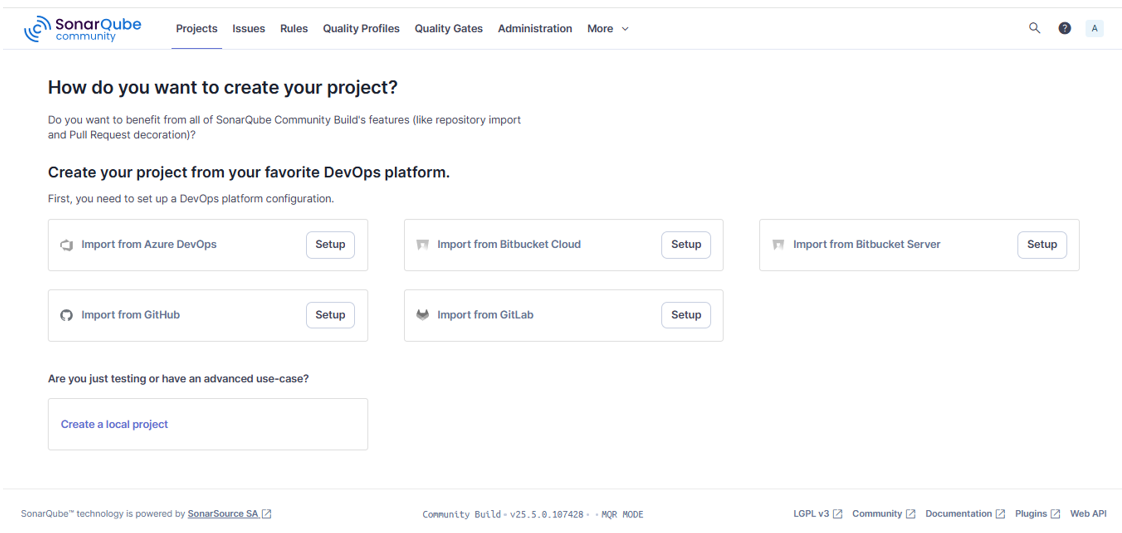Click external-link icon beside Community
The image size is (1122, 533).
click(911, 514)
